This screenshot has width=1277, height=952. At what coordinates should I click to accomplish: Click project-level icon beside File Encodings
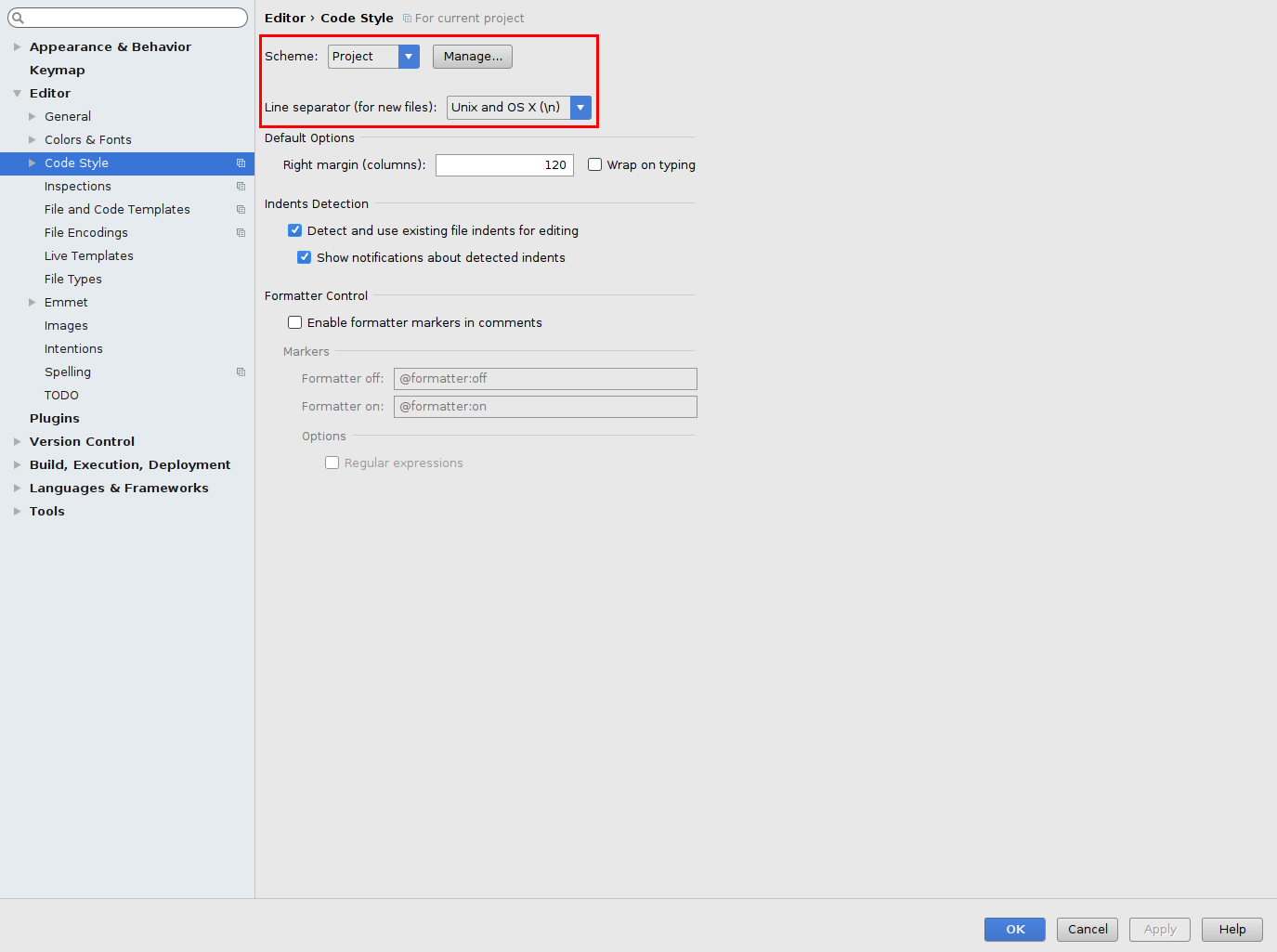click(241, 233)
